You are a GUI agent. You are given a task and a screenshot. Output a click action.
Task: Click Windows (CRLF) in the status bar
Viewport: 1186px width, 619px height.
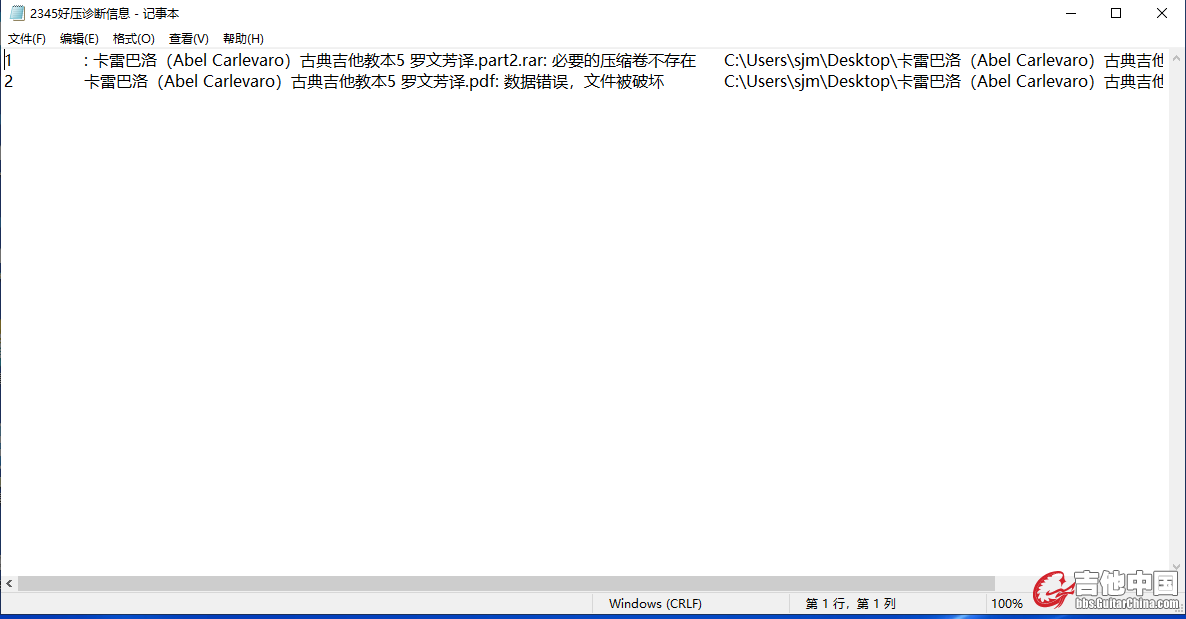(x=655, y=603)
